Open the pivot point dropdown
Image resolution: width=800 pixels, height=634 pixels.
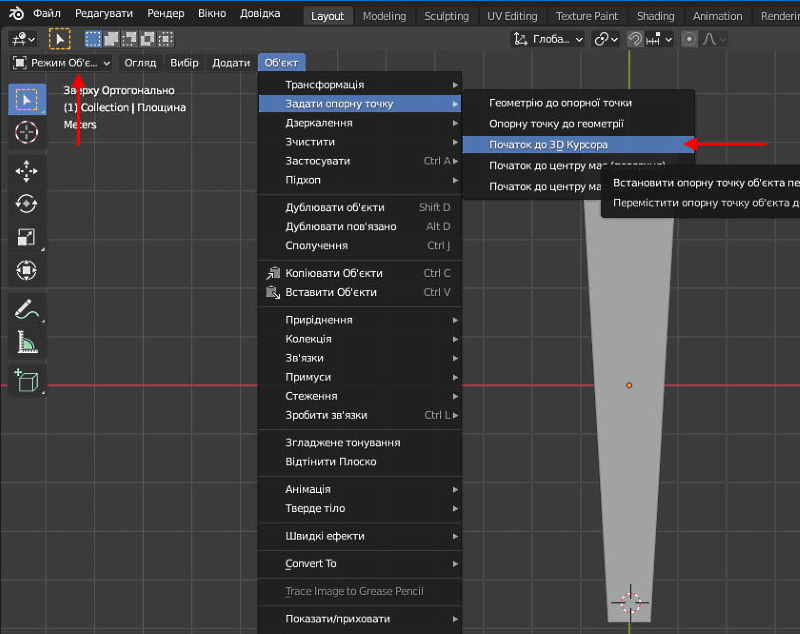click(606, 39)
